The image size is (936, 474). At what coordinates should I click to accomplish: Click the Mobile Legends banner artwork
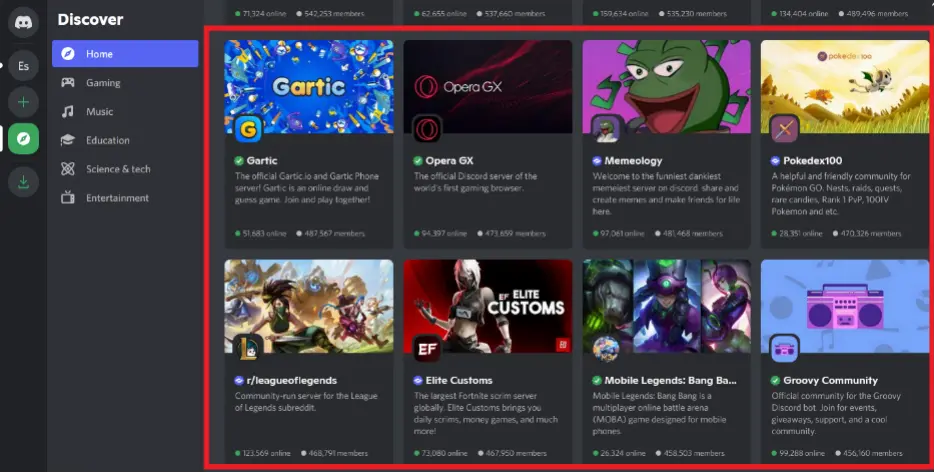point(667,306)
